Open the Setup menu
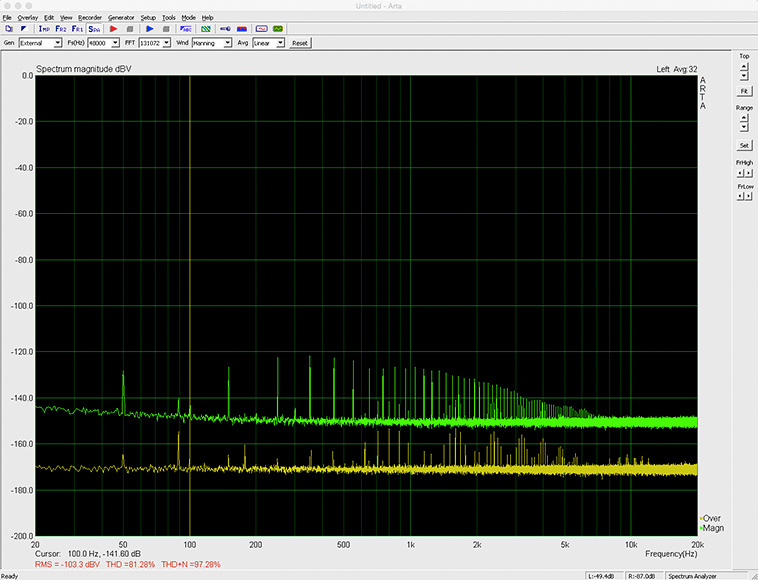758x580 pixels. (x=148, y=17)
